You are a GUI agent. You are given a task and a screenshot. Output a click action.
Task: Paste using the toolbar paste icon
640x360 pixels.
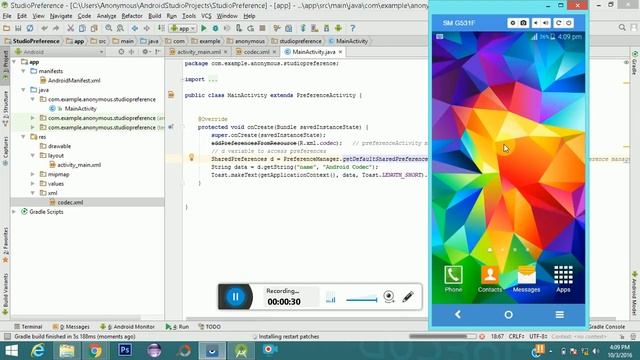tap(94, 28)
